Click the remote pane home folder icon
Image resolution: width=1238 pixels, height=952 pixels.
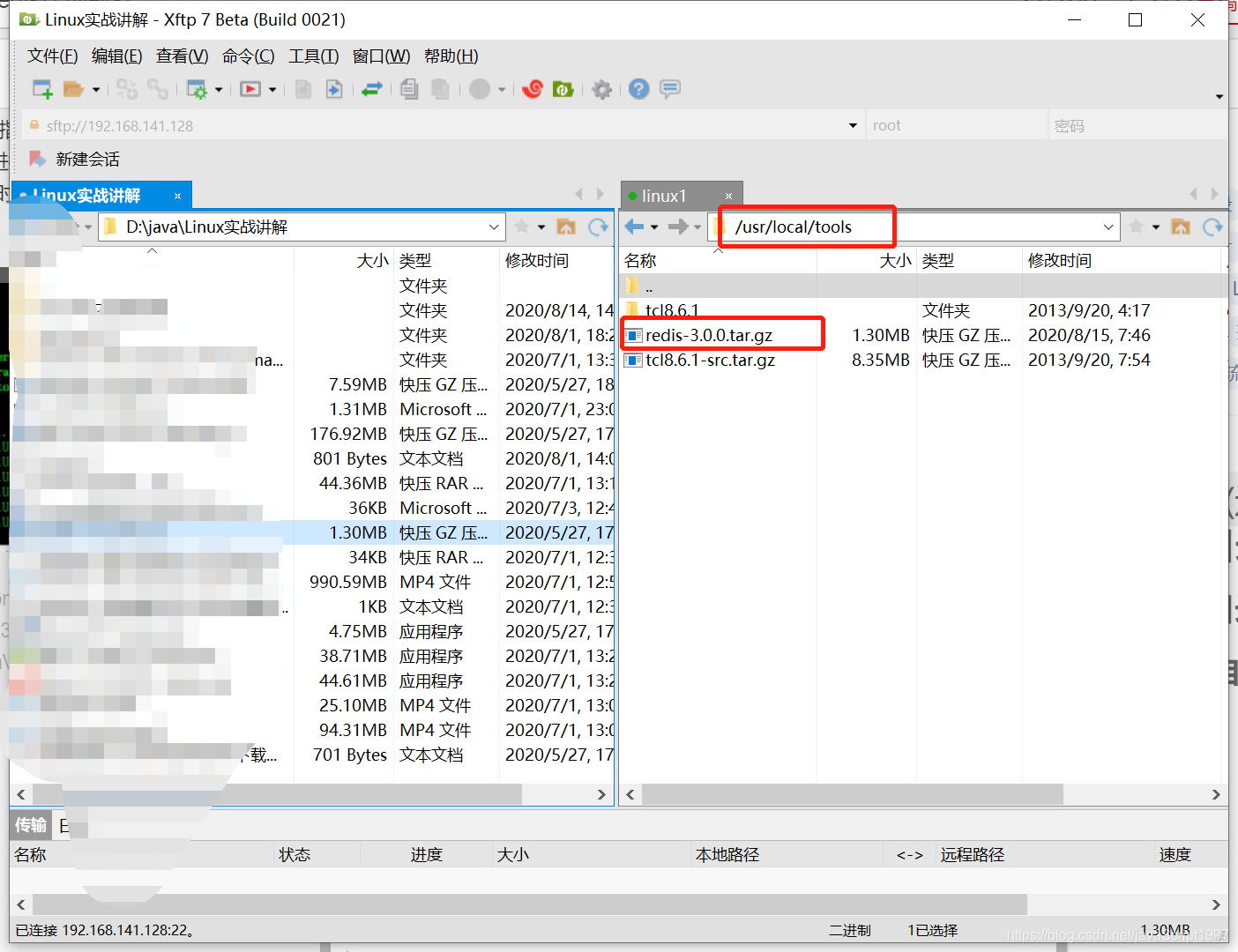(1181, 227)
